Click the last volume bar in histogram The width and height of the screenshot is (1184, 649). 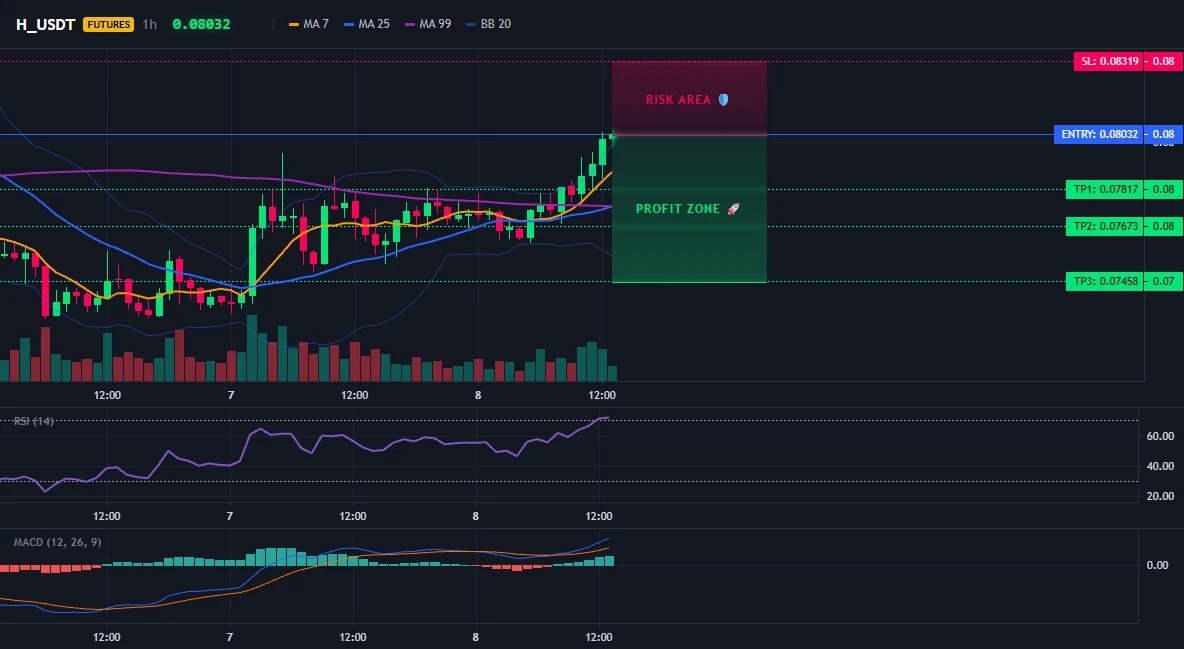612,373
